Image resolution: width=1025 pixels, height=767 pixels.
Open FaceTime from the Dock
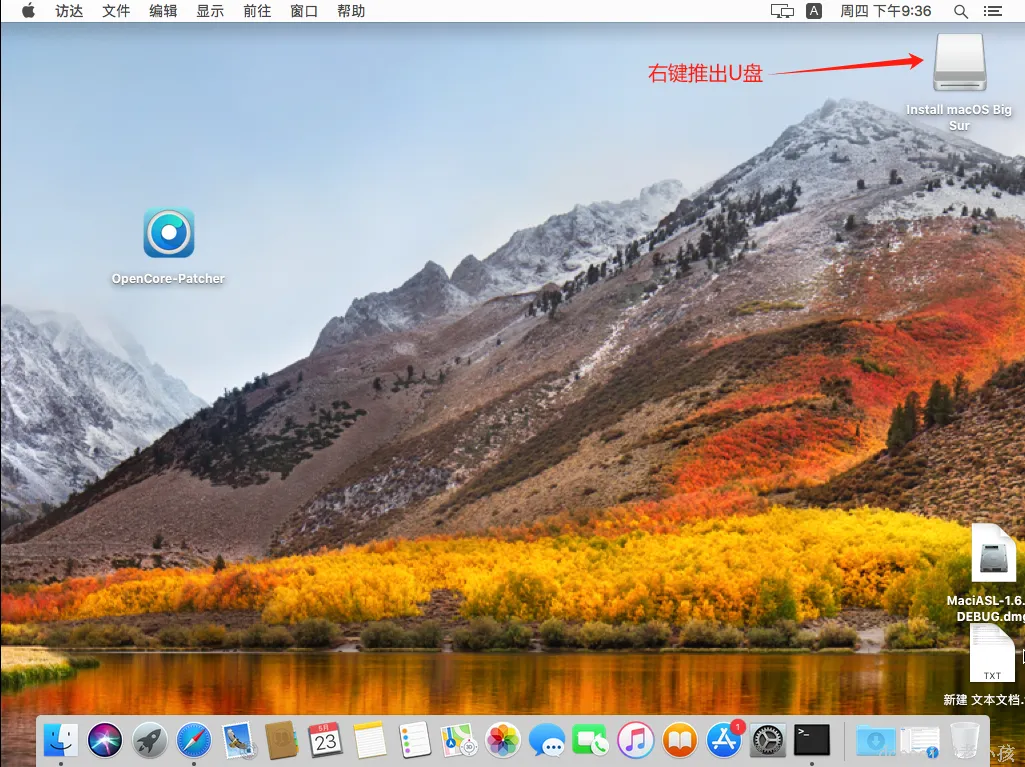(590, 740)
